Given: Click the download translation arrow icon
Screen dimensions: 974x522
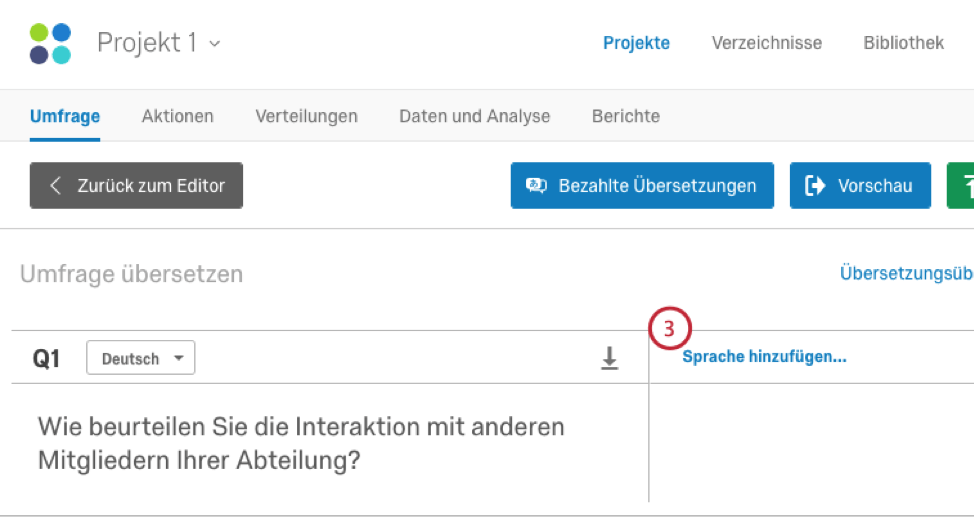Looking at the screenshot, I should pyautogui.click(x=609, y=359).
